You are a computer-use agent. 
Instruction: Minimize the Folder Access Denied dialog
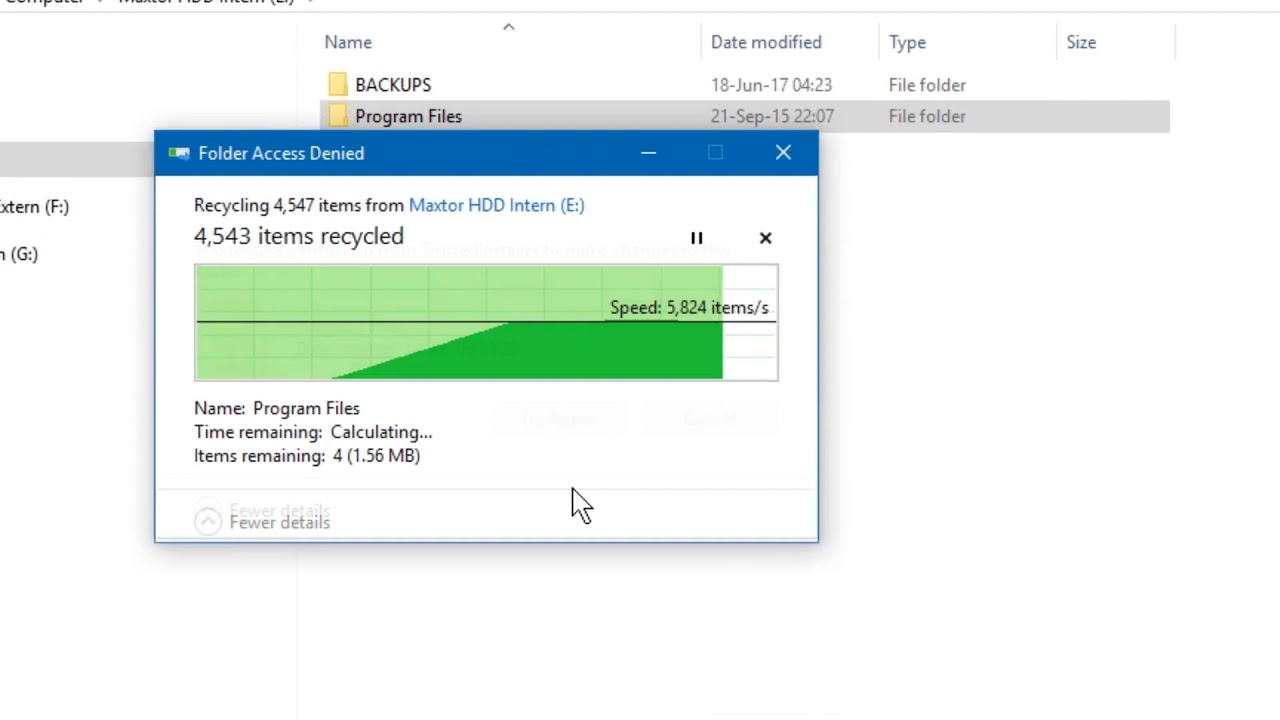coord(649,153)
